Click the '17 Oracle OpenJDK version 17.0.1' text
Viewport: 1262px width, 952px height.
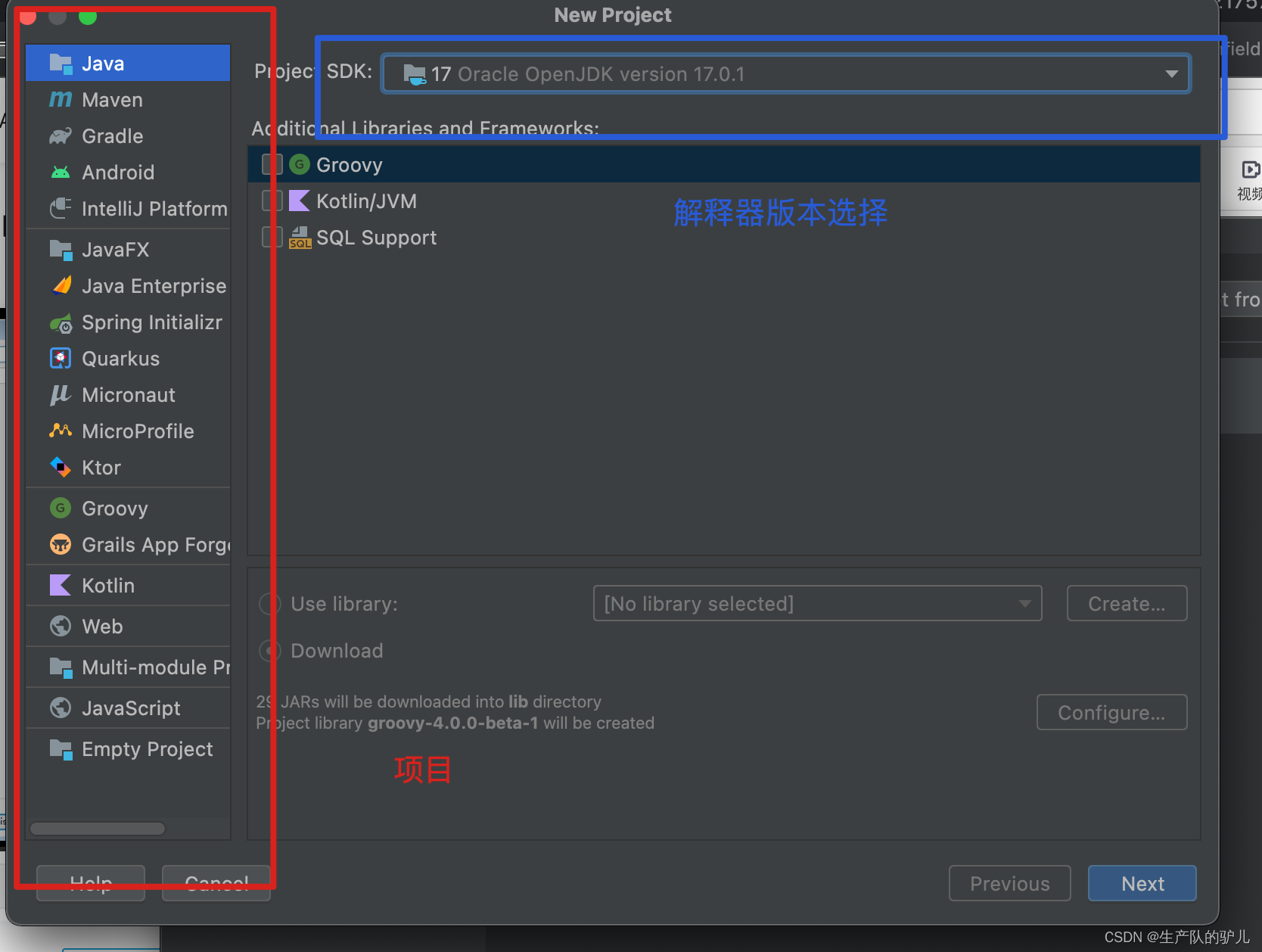(588, 74)
